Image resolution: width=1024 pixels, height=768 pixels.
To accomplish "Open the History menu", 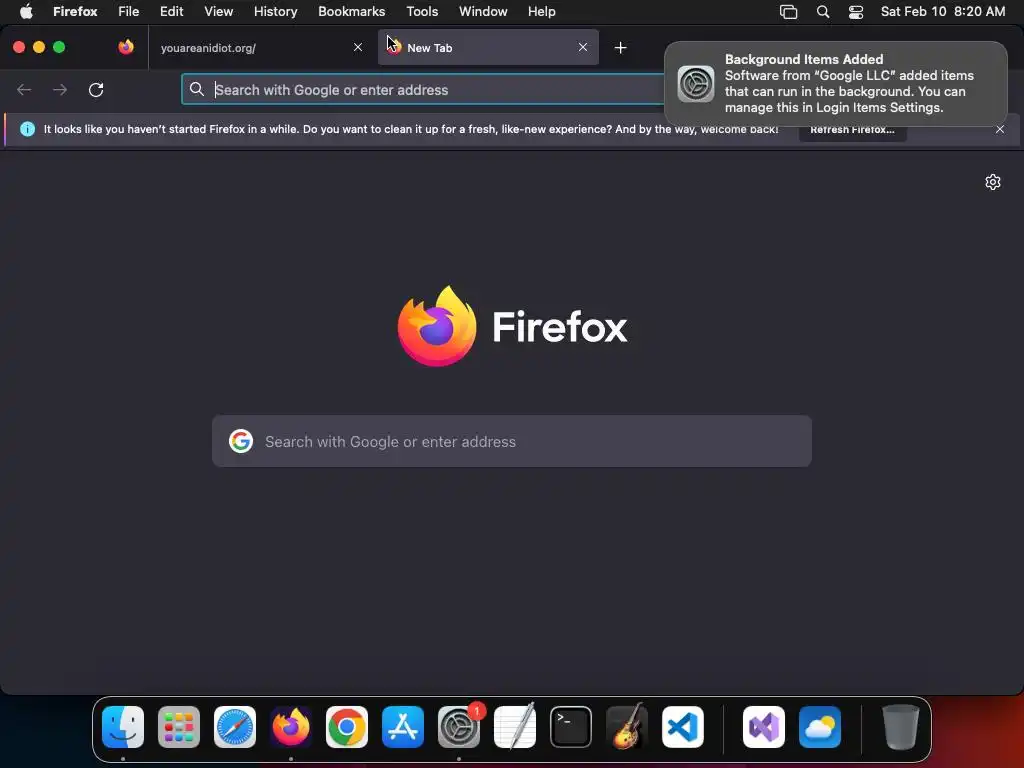I will (x=276, y=12).
